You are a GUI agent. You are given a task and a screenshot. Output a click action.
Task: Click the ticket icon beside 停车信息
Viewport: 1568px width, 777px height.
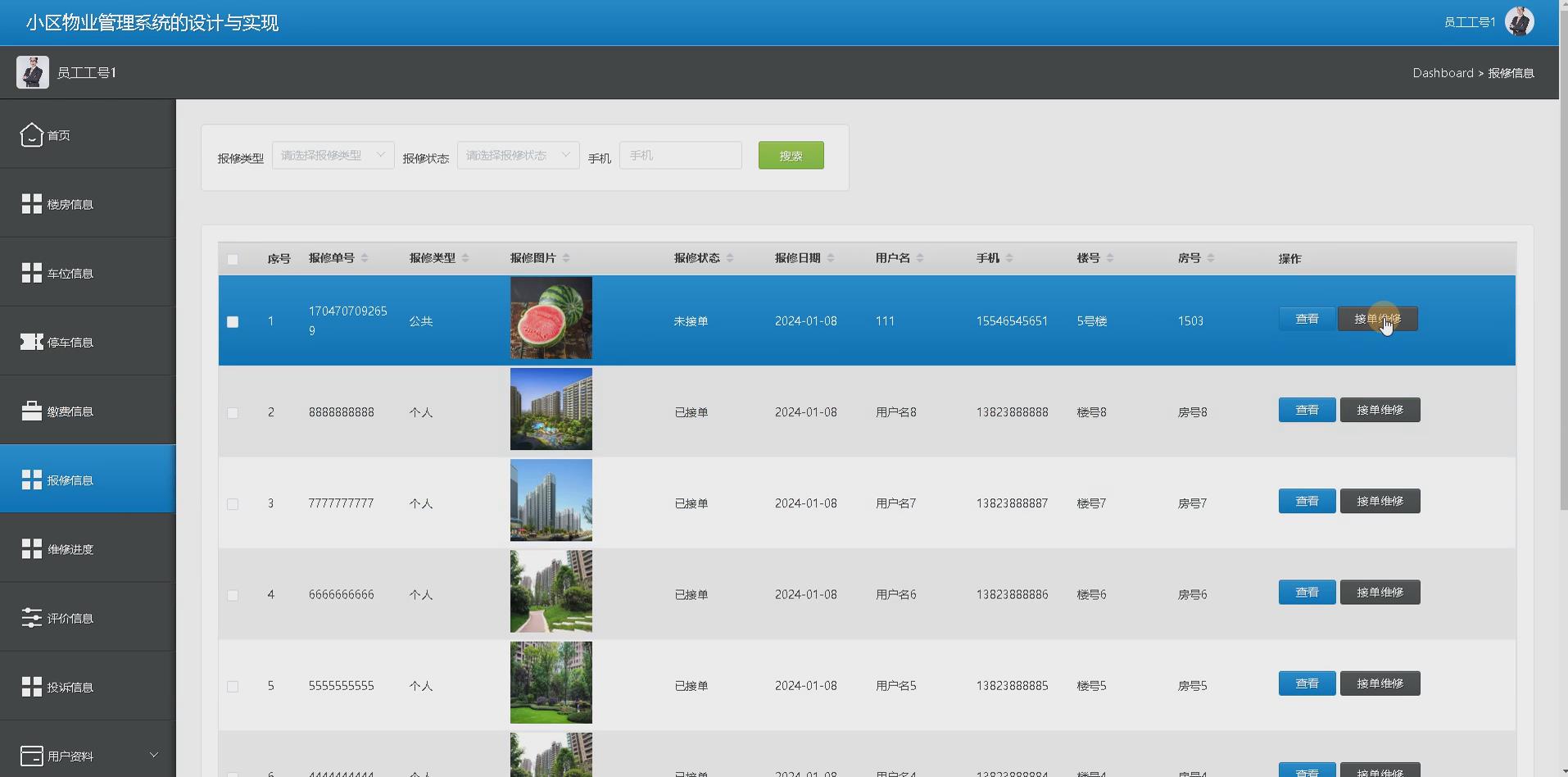[31, 342]
